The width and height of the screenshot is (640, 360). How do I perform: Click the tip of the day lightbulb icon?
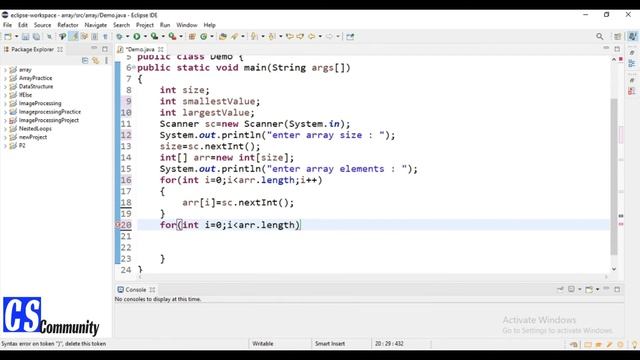pyautogui.click(x=634, y=344)
